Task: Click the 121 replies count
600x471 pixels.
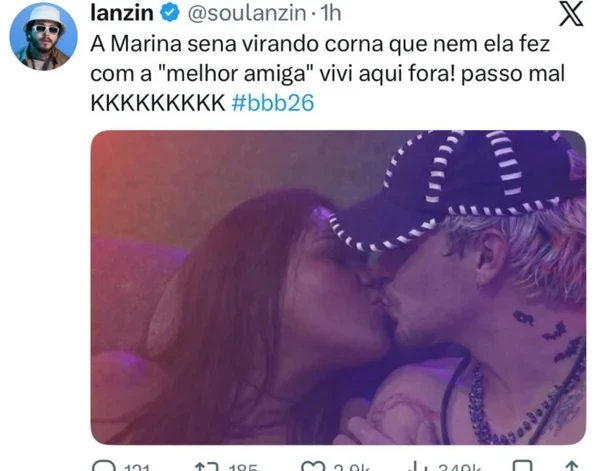Action: (137, 468)
